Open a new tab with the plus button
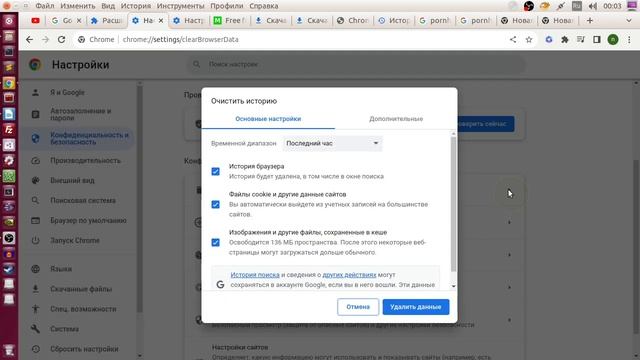 point(589,20)
